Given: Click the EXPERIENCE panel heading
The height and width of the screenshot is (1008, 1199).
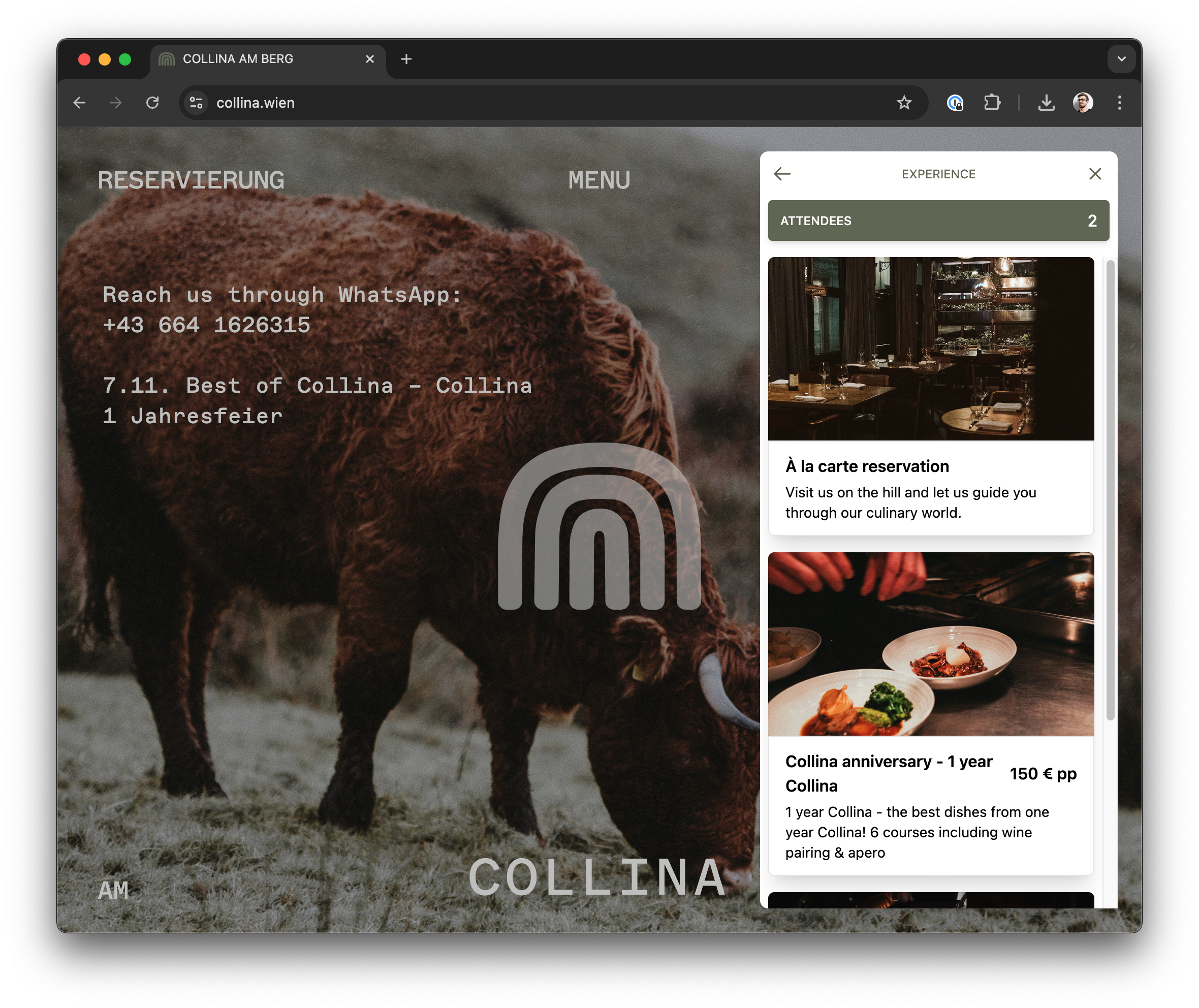Looking at the screenshot, I should pos(938,174).
